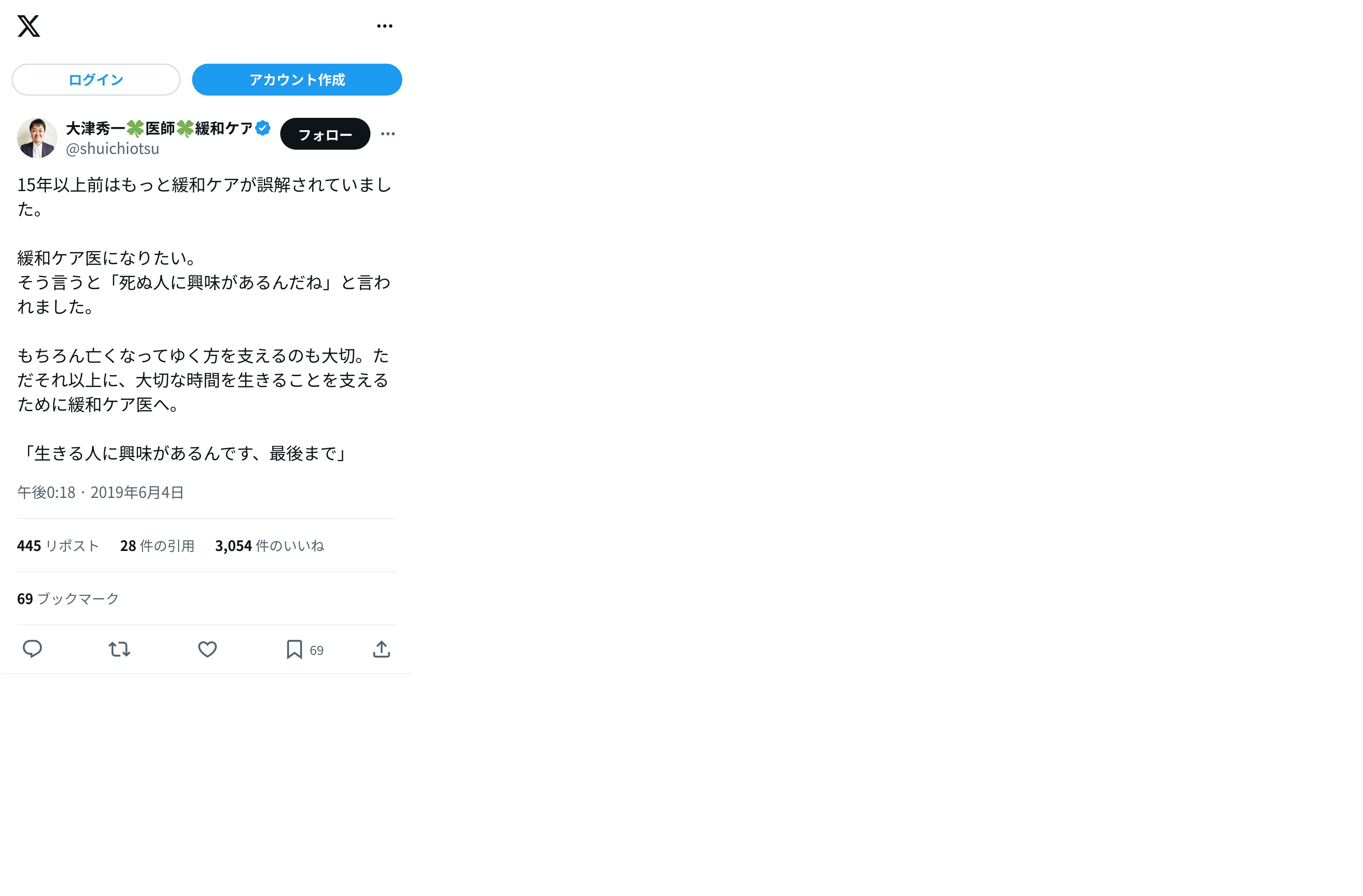View the 28 件の引用 quotes list

pos(157,546)
